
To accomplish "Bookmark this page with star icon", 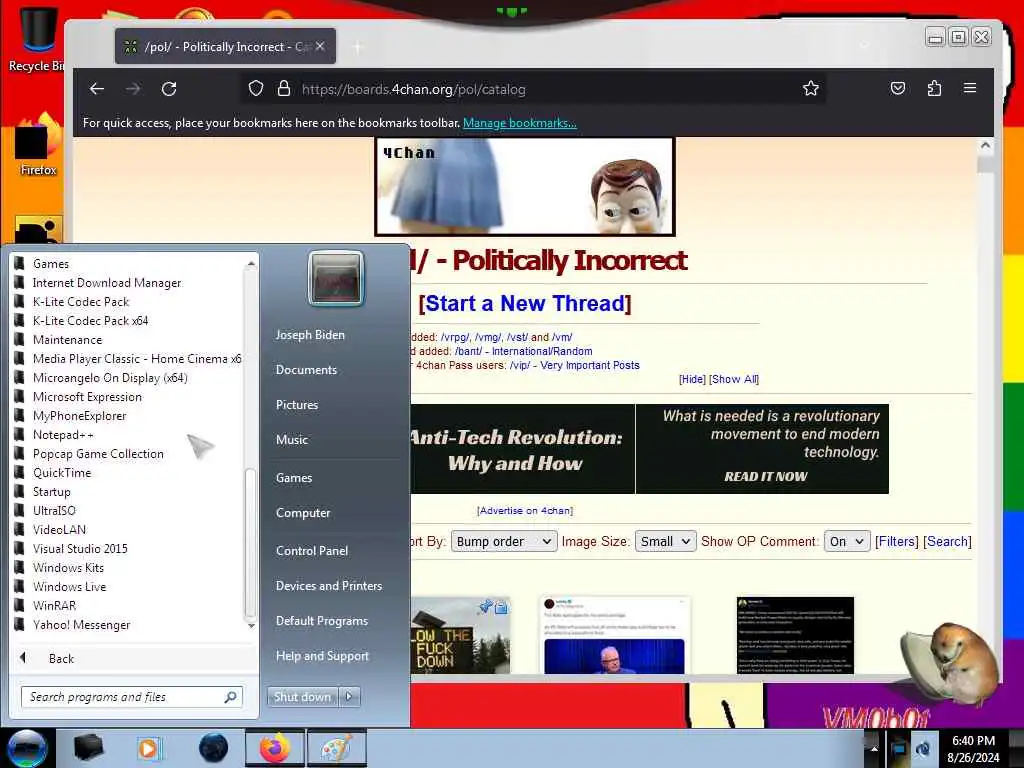I will (x=810, y=88).
